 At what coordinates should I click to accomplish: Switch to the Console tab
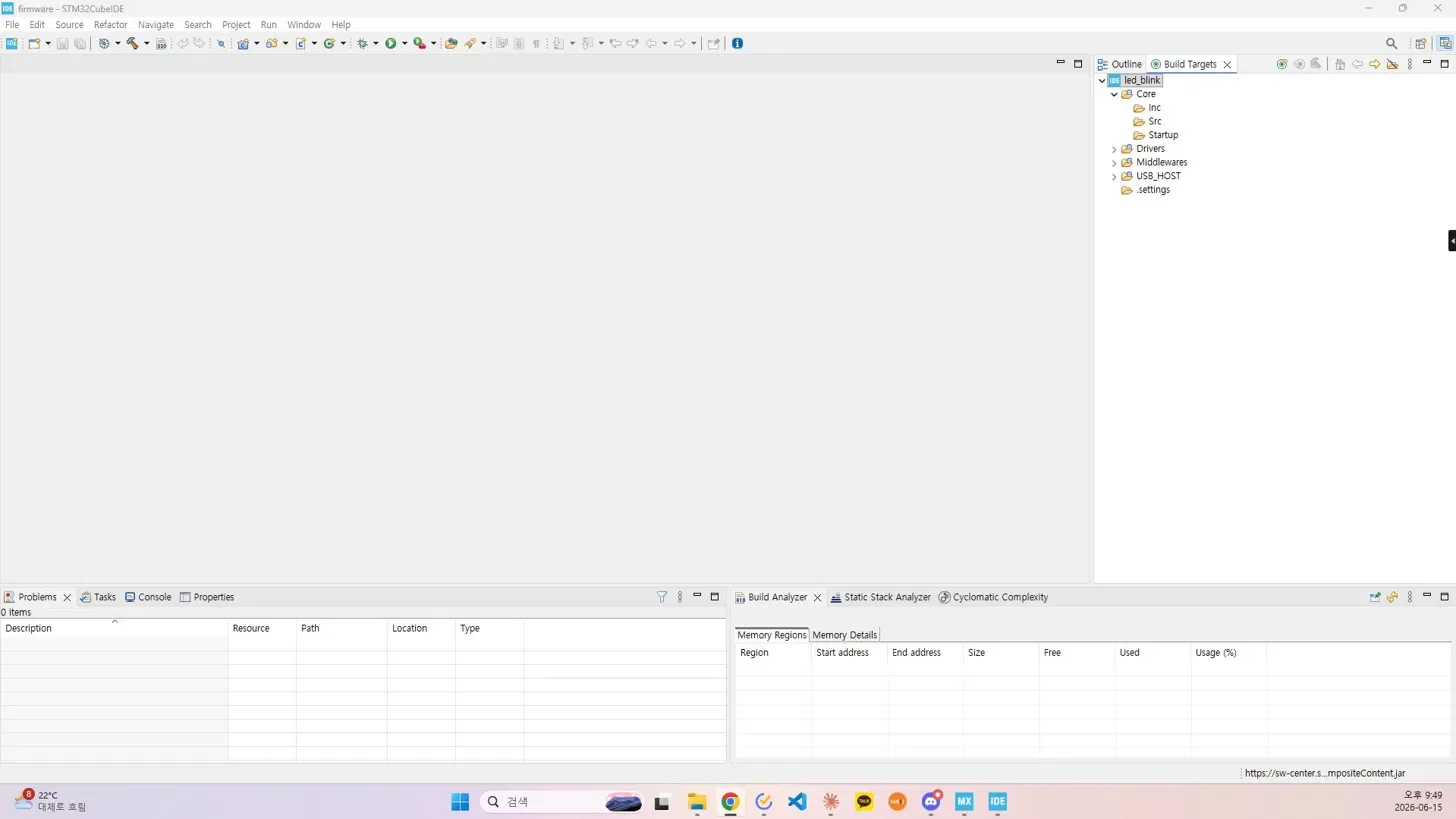coord(148,597)
